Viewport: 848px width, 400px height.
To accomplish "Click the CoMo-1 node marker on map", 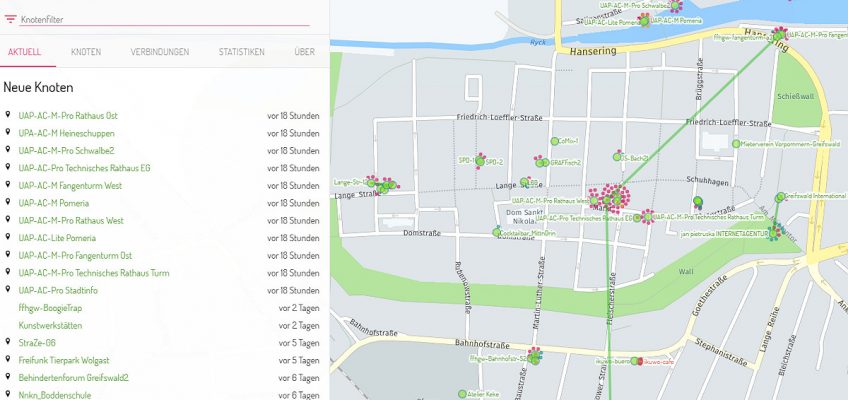I will click(554, 141).
